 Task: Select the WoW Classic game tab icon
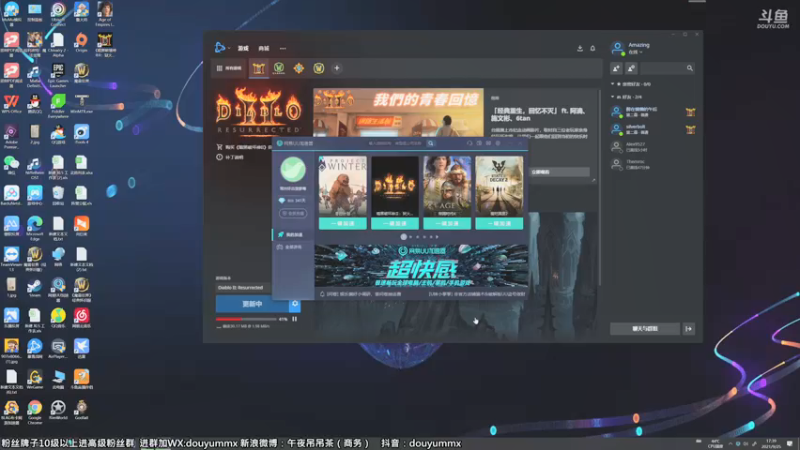(279, 68)
